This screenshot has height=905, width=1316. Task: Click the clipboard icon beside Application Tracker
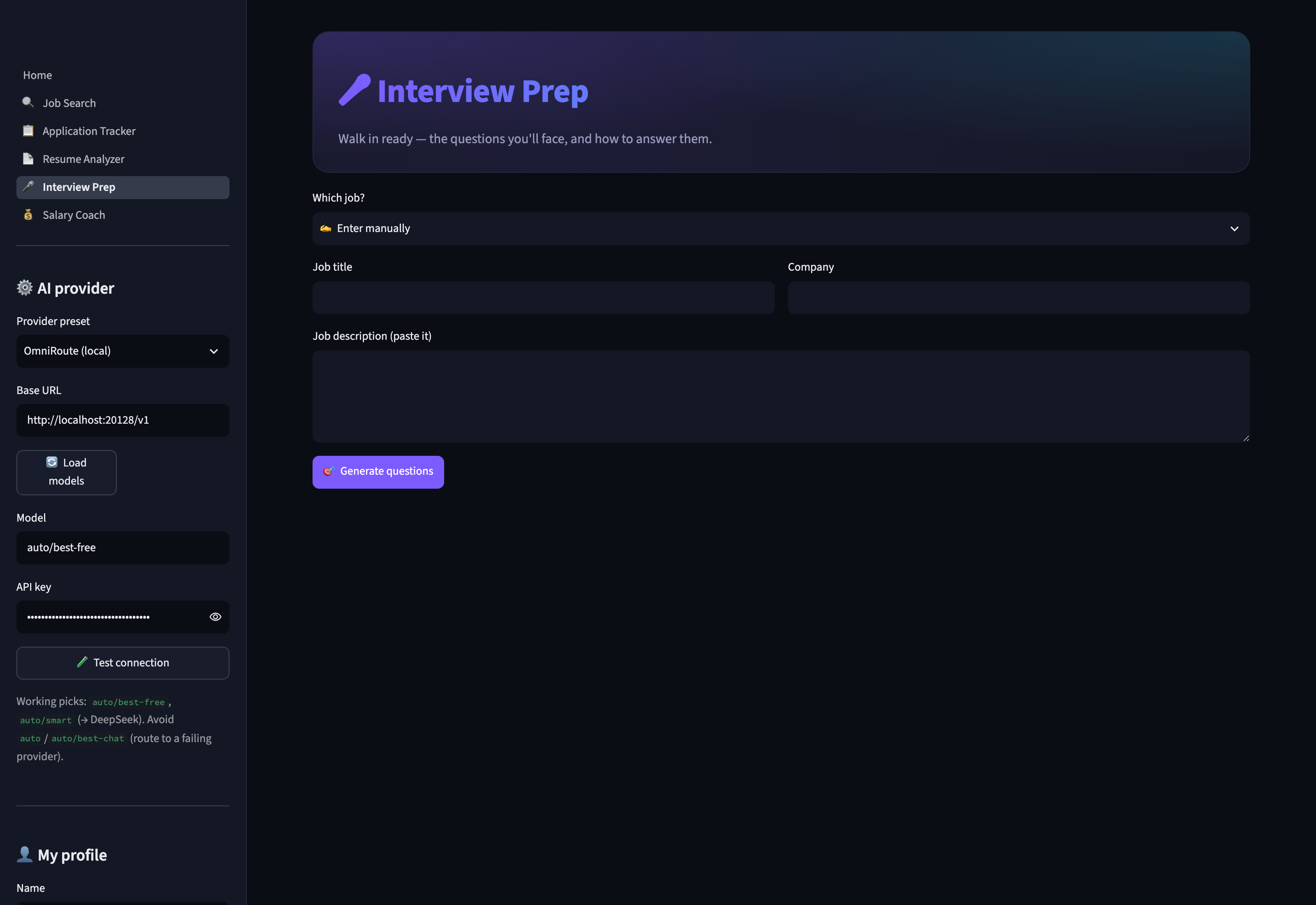(x=28, y=130)
